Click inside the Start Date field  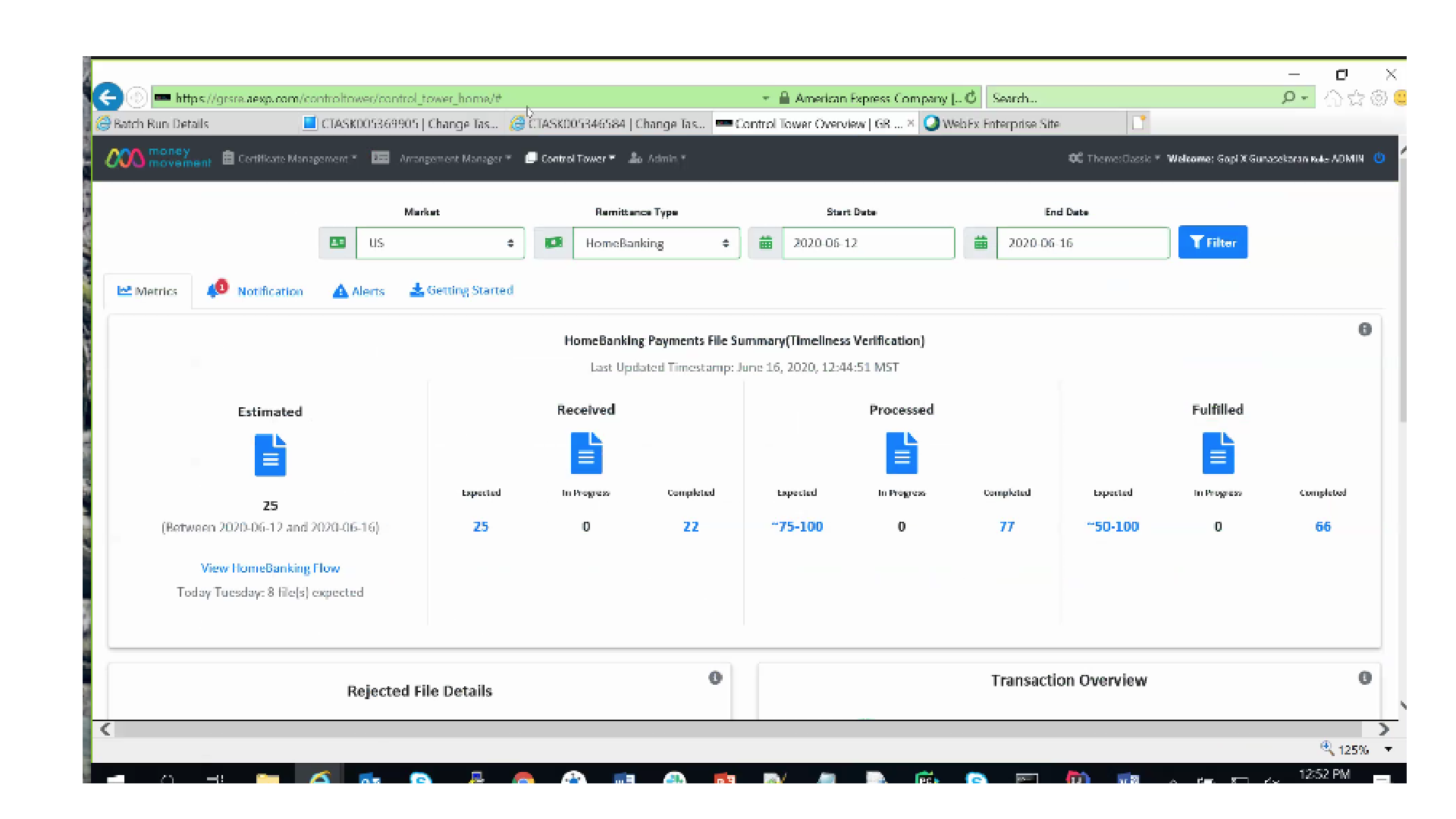[x=868, y=243]
